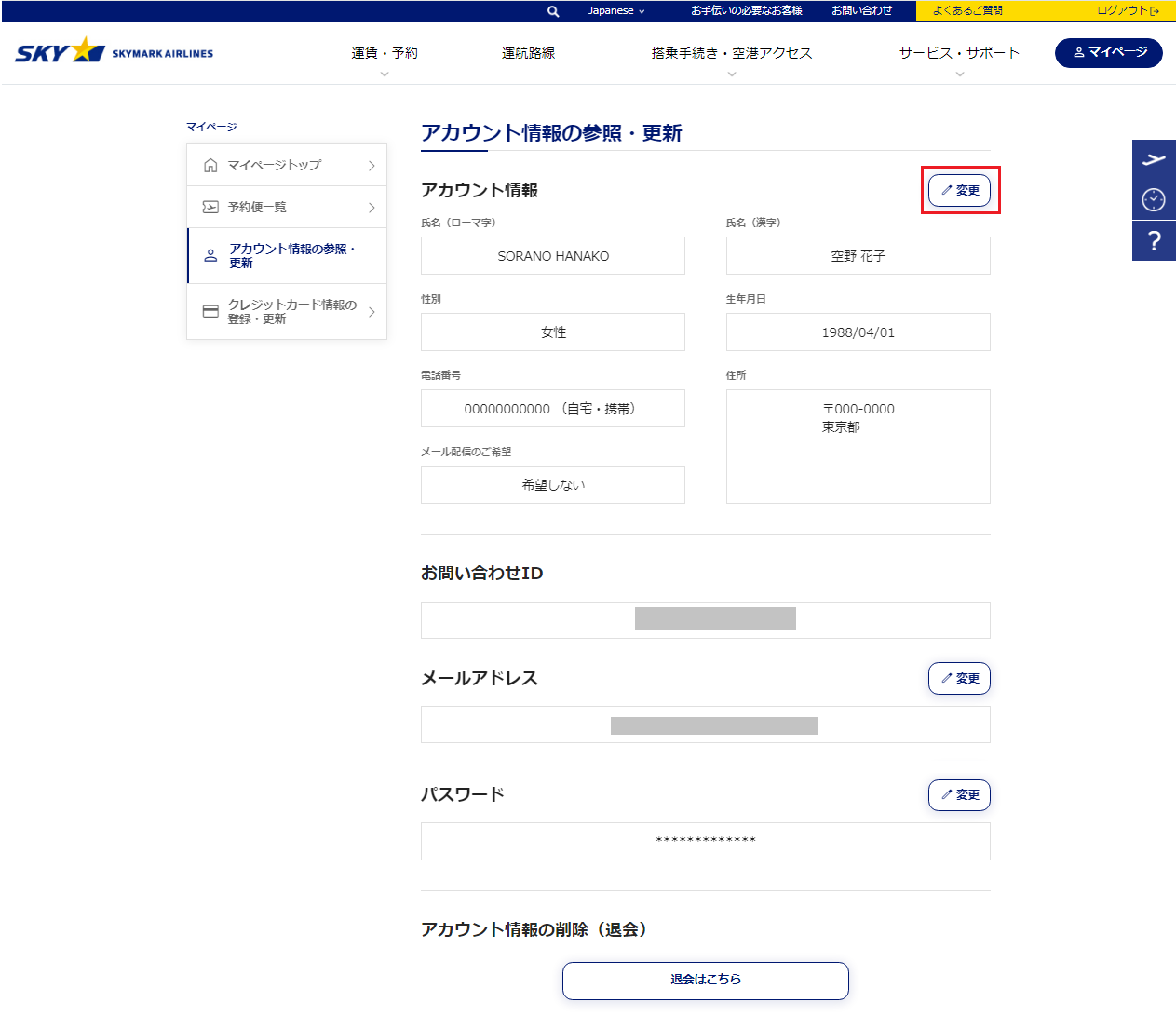Open the 運航路線 menu item
1176x1029 pixels.
coord(528,53)
